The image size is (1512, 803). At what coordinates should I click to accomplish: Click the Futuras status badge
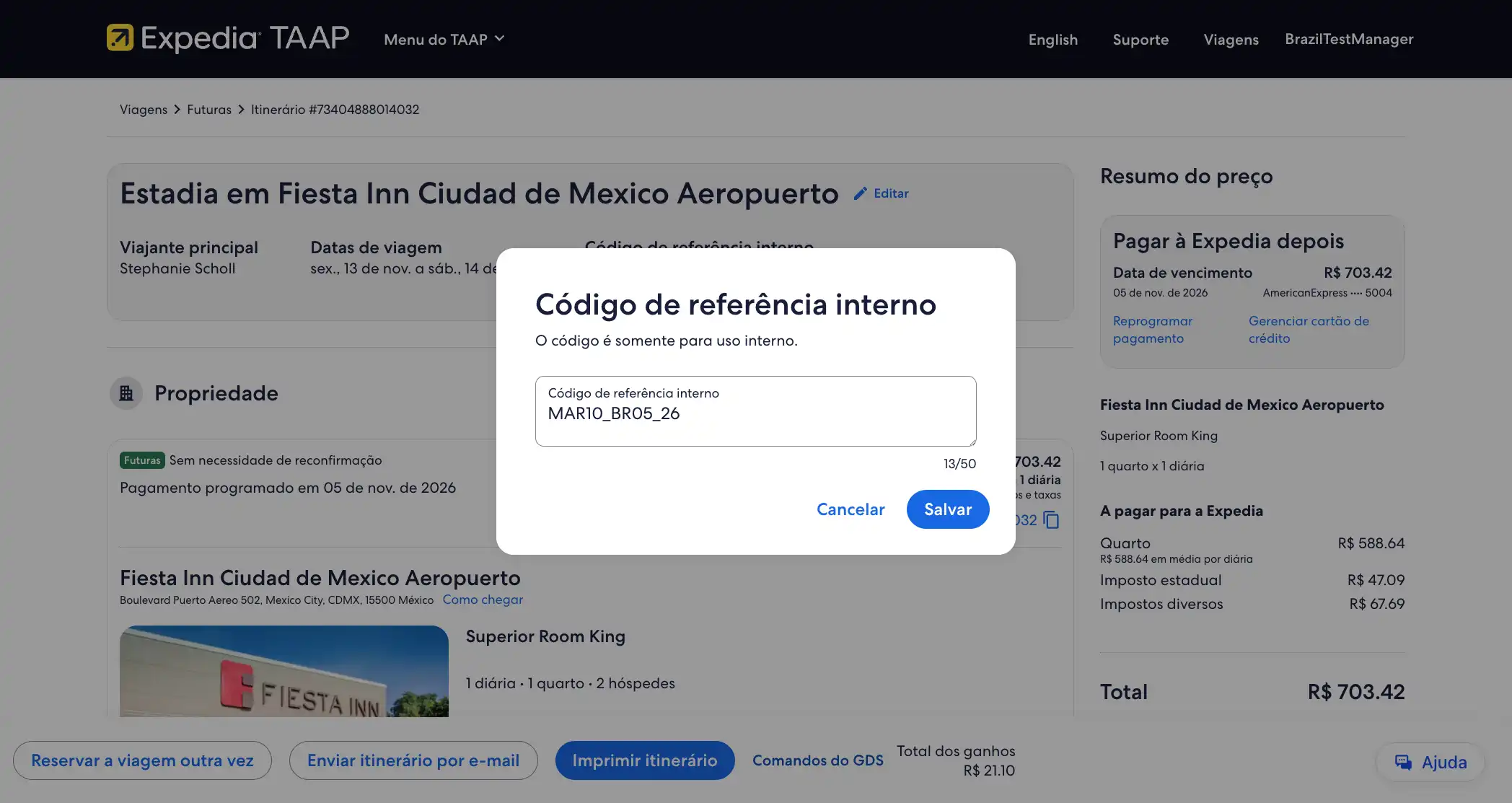pyautogui.click(x=142, y=460)
